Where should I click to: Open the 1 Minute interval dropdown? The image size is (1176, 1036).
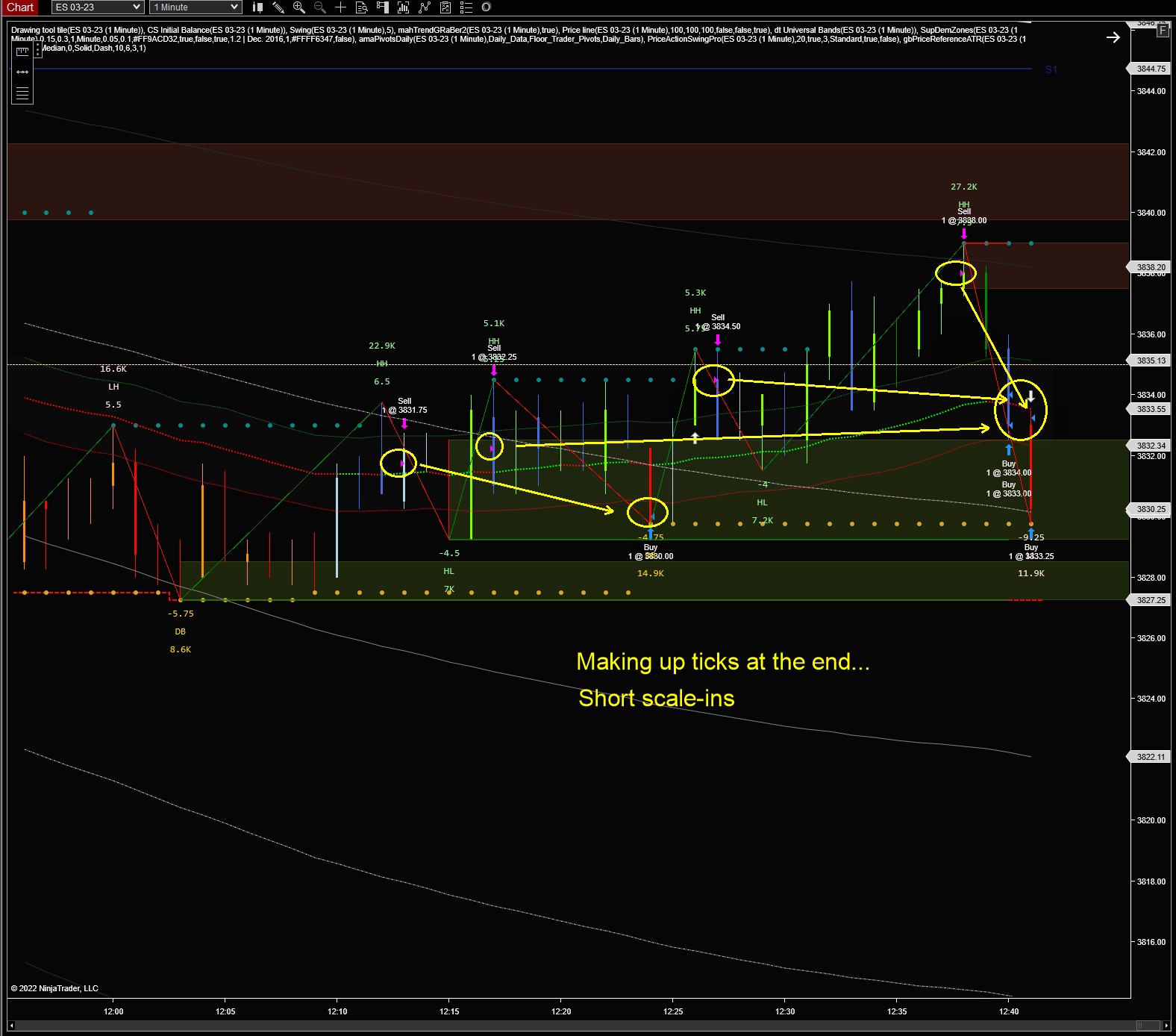click(196, 7)
